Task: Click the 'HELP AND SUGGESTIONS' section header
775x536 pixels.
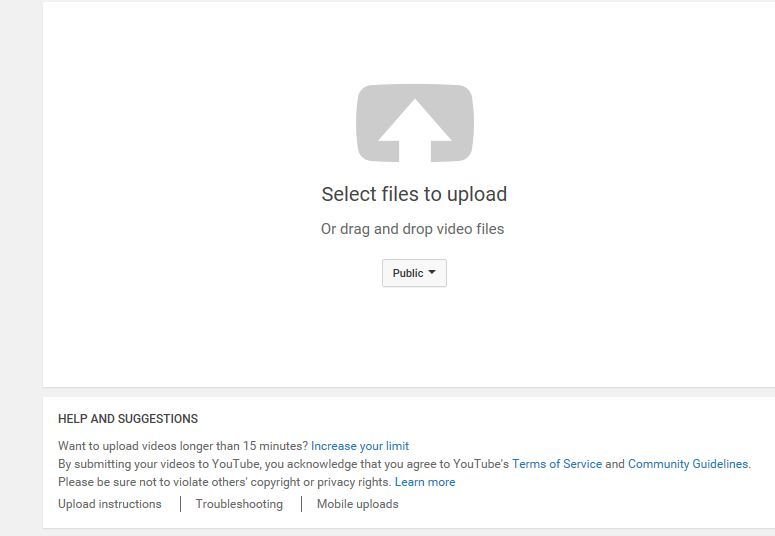Action: [128, 419]
